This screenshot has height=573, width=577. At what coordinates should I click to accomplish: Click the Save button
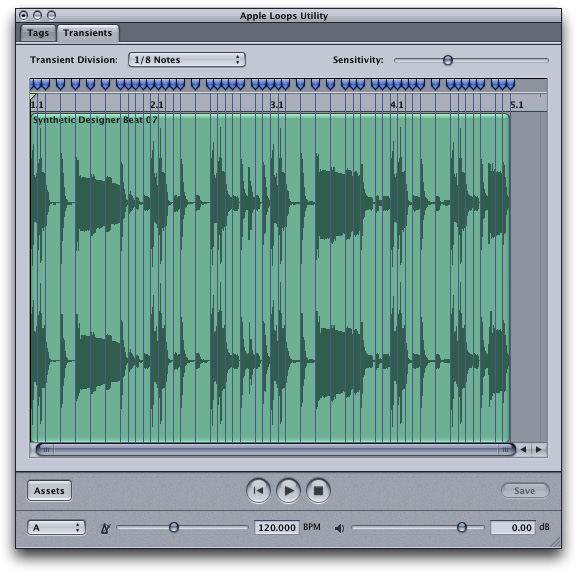click(525, 491)
